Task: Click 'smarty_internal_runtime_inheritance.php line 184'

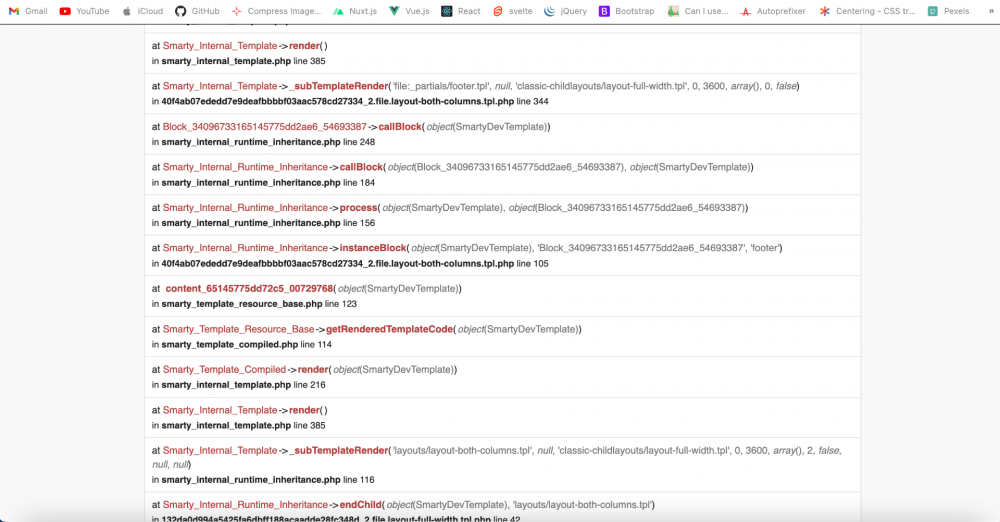Action: click(268, 183)
